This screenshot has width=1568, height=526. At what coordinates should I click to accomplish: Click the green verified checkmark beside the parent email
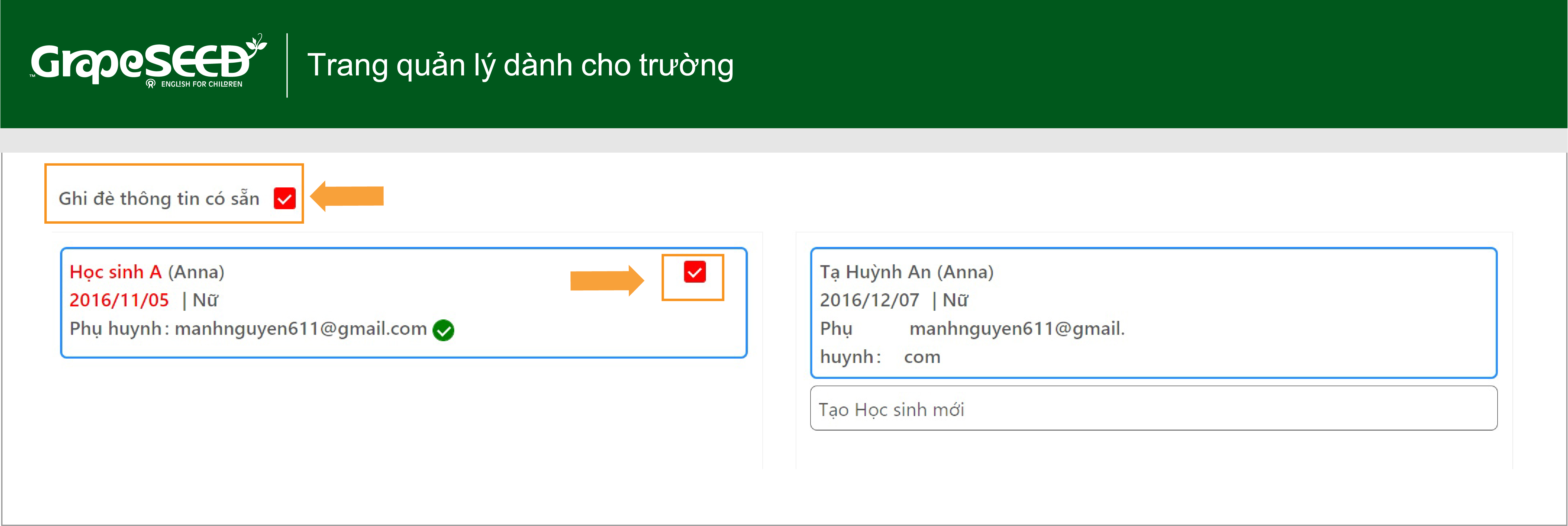(443, 330)
